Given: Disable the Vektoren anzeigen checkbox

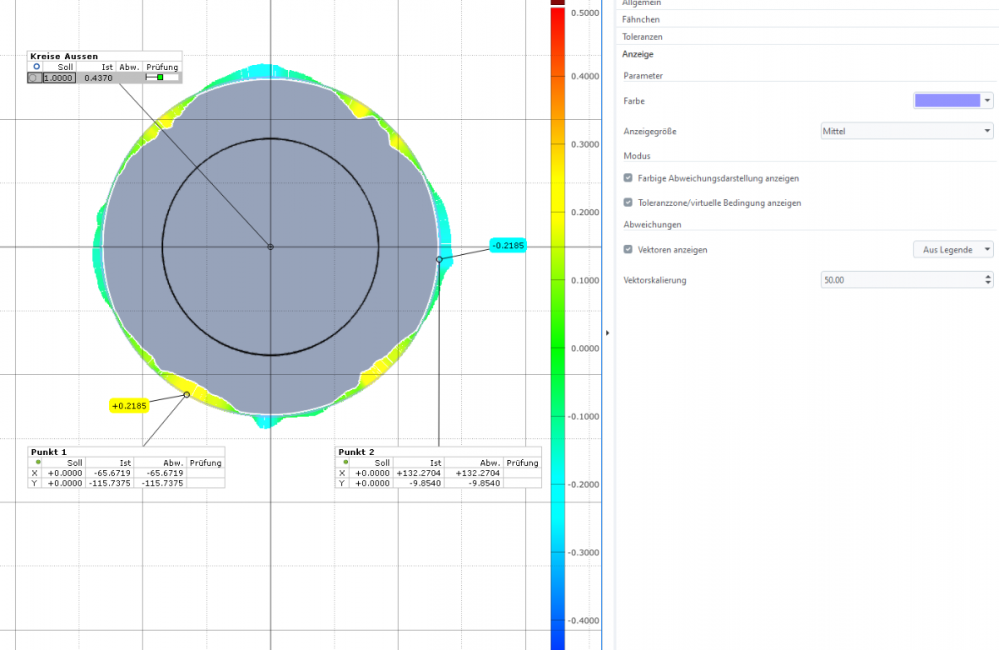Looking at the screenshot, I should point(628,249).
